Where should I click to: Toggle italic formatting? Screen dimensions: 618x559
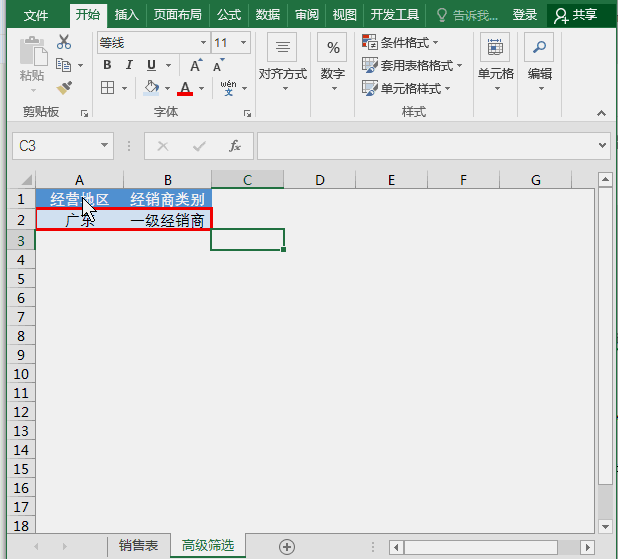click(129, 65)
